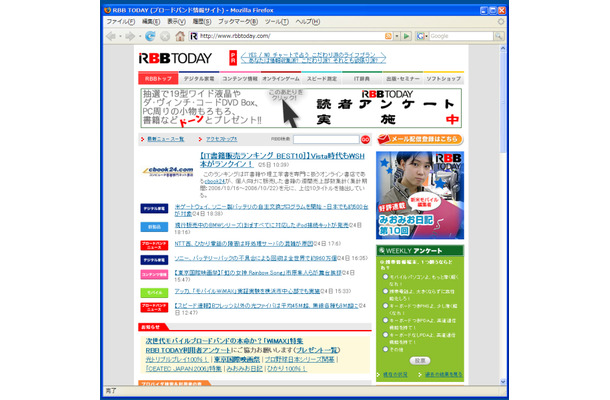610x400 pixels.
Task: Select the third survey radio option キーボードつきPHS
Action: (385, 306)
